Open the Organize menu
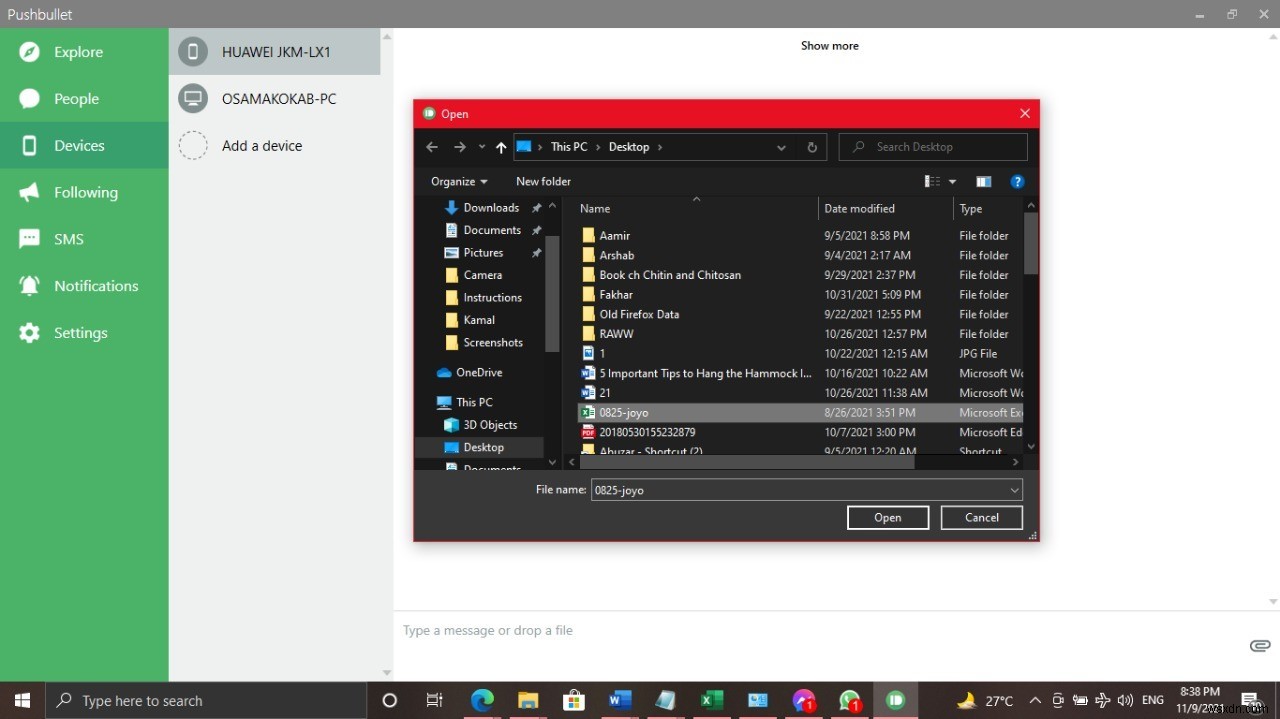 [x=458, y=181]
